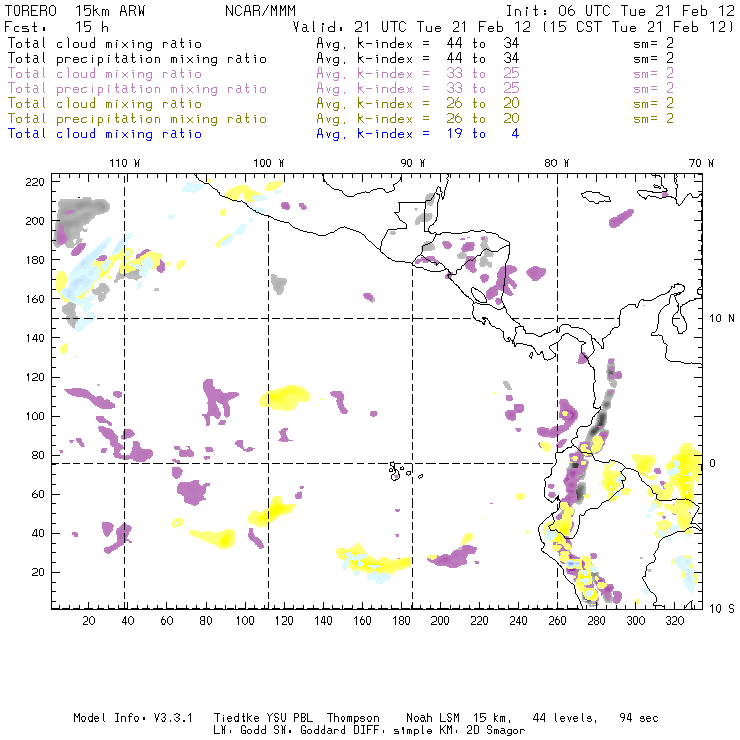Select the 'Model Info: V3.3.1' text
Viewport: 740px width, 740px height.
(133, 718)
